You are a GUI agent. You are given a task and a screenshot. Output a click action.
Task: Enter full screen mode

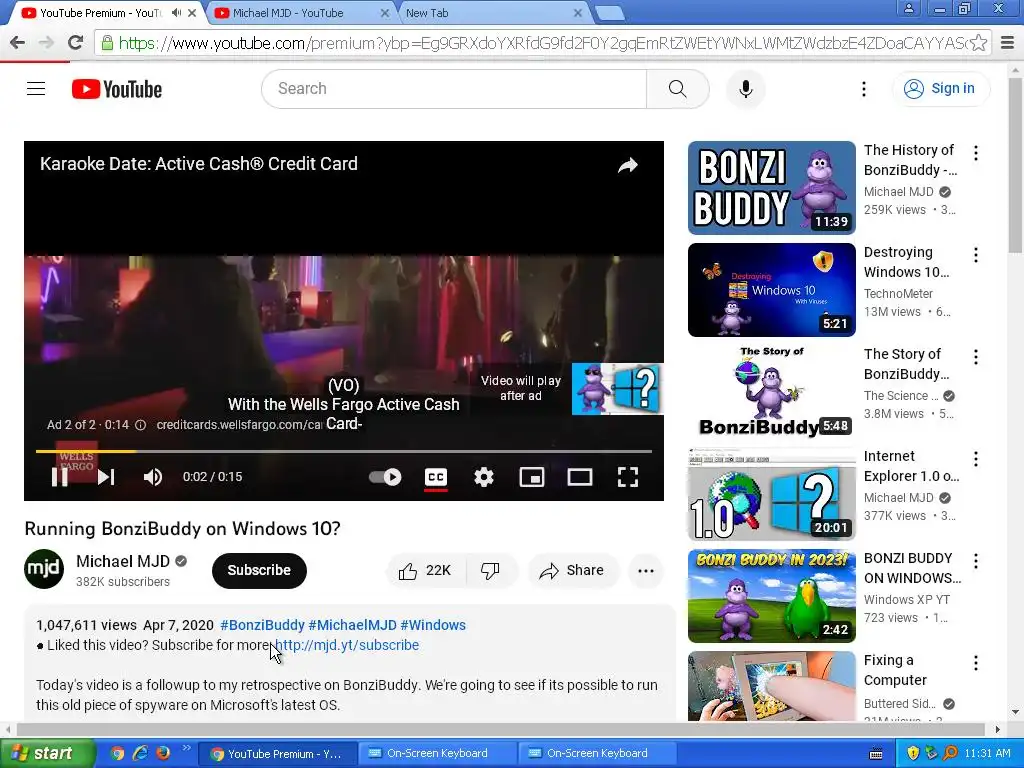(628, 477)
